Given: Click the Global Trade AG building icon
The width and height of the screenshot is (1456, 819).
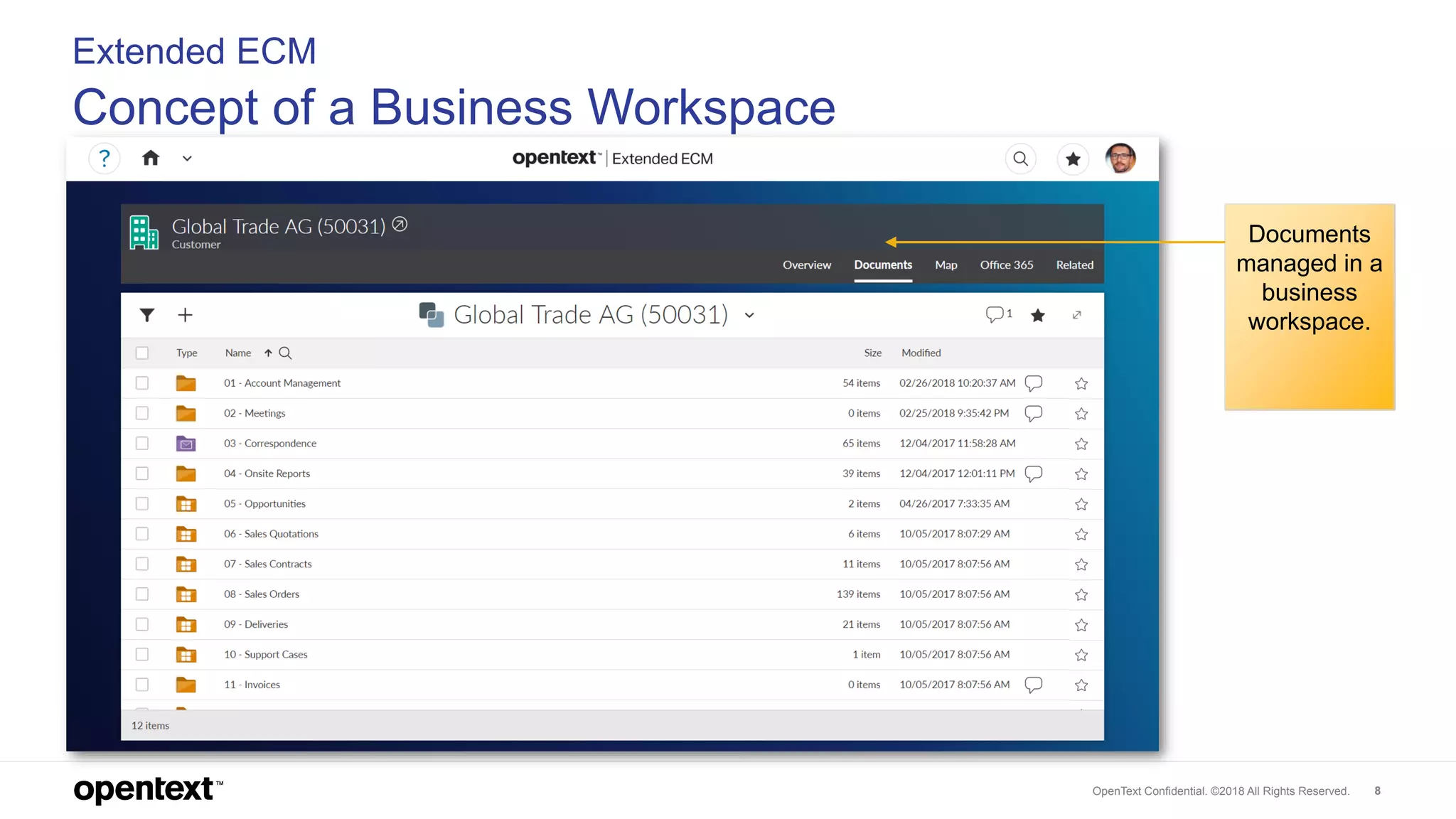Looking at the screenshot, I should 144,232.
